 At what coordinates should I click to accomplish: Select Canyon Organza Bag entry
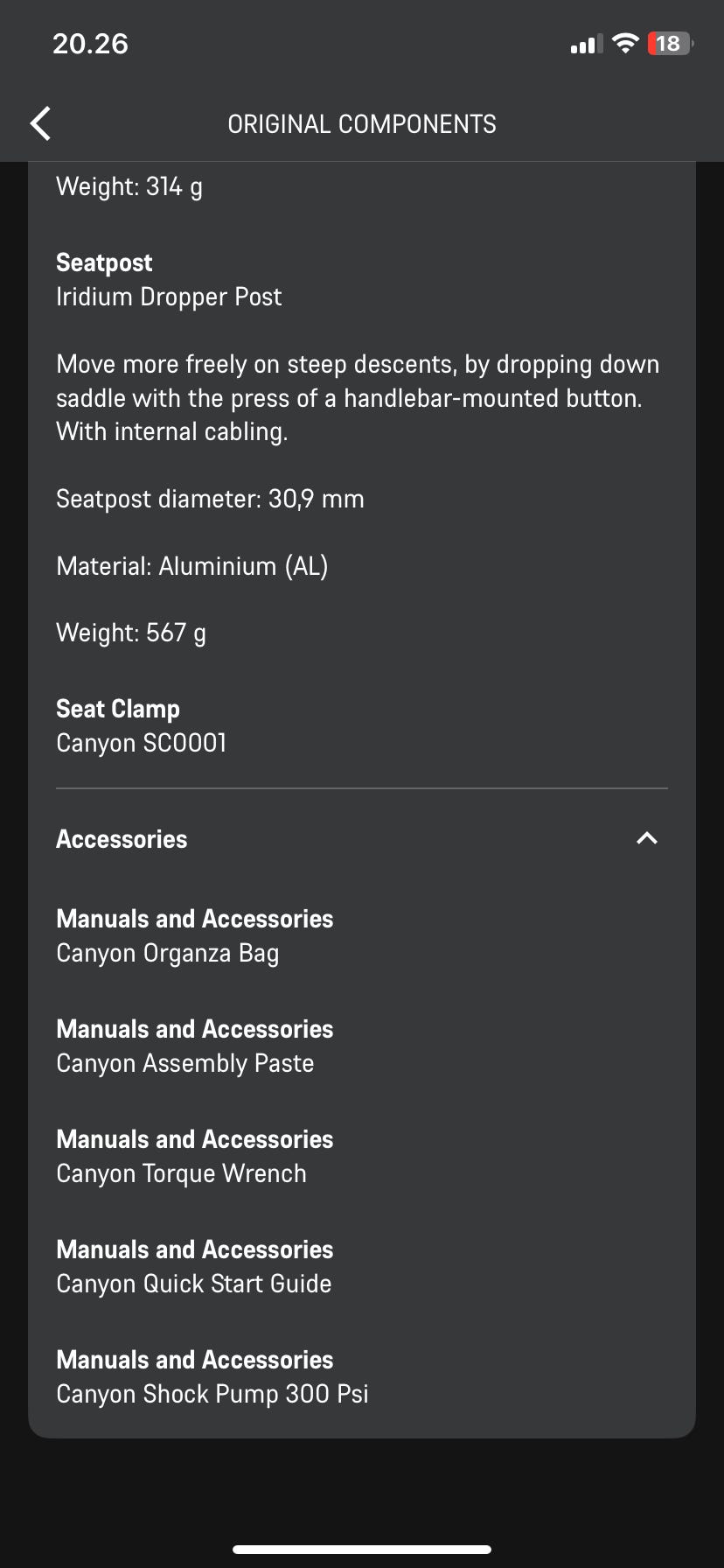(x=167, y=953)
